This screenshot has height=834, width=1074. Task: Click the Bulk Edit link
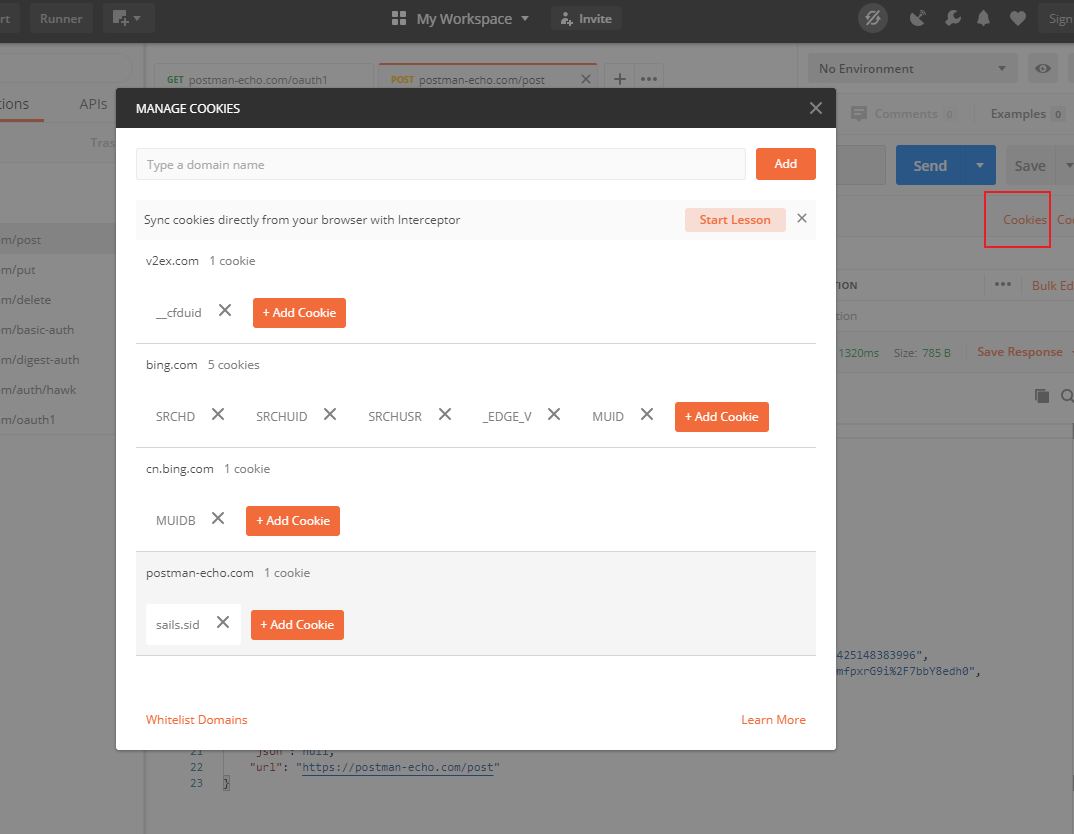(1053, 286)
